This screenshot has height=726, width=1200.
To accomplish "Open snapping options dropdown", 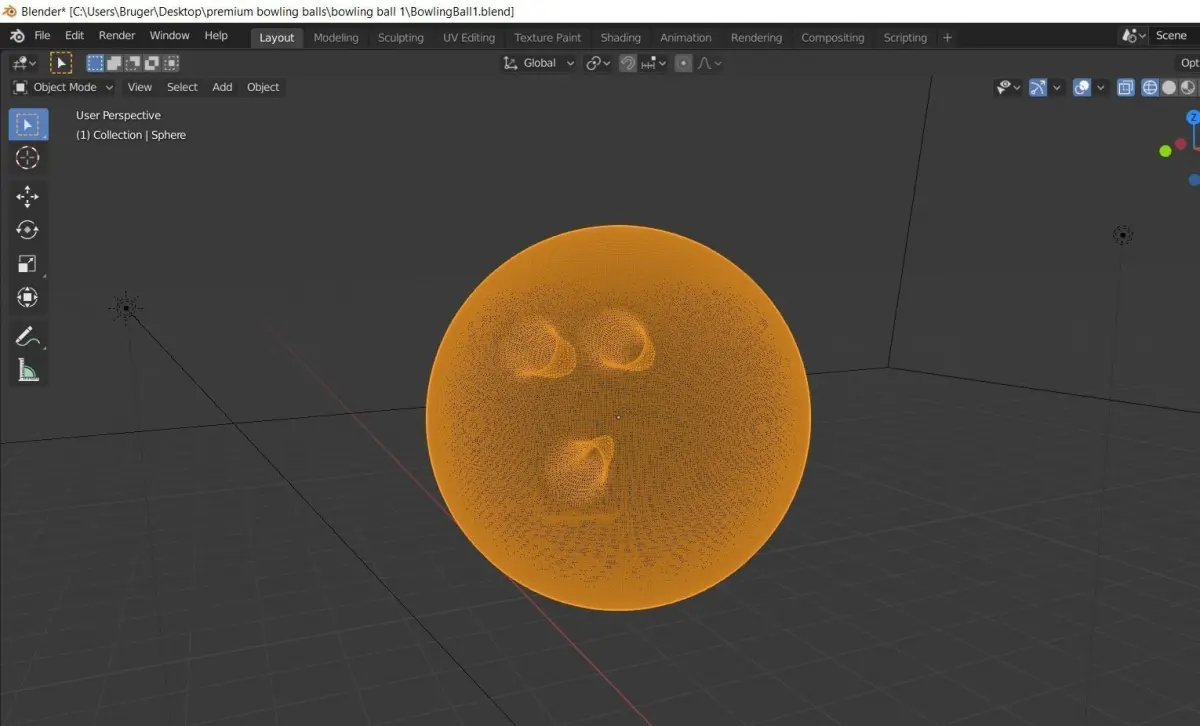I will pos(654,63).
